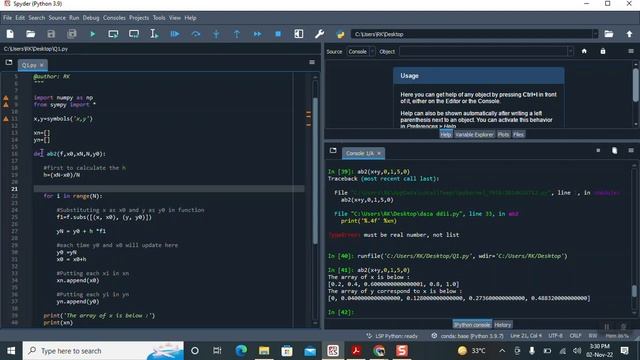The height and width of the screenshot is (360, 640).
Task: Step out of function in debugger
Action: [x=237, y=34]
